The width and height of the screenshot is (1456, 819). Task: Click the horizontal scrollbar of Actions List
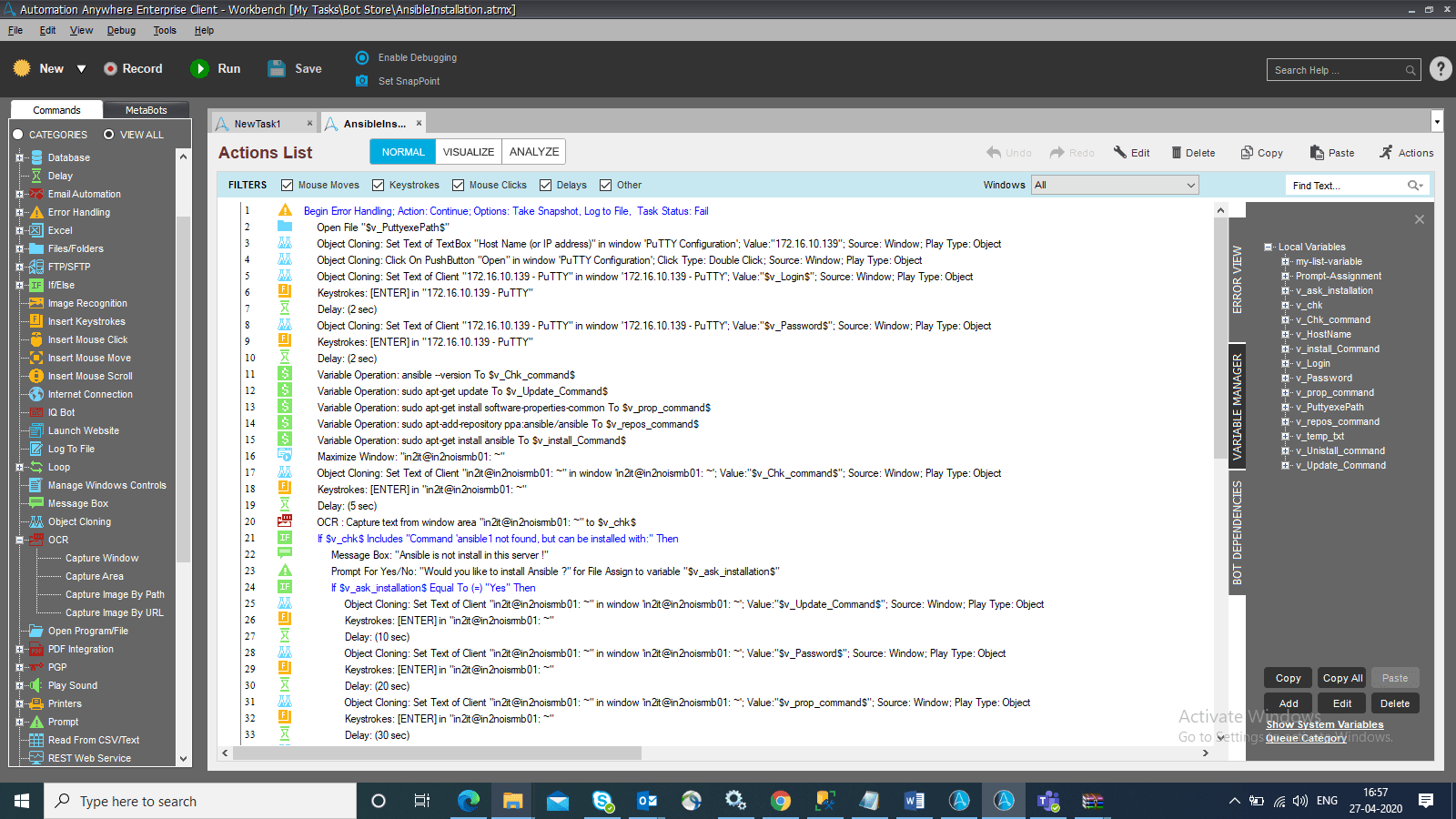[437, 753]
